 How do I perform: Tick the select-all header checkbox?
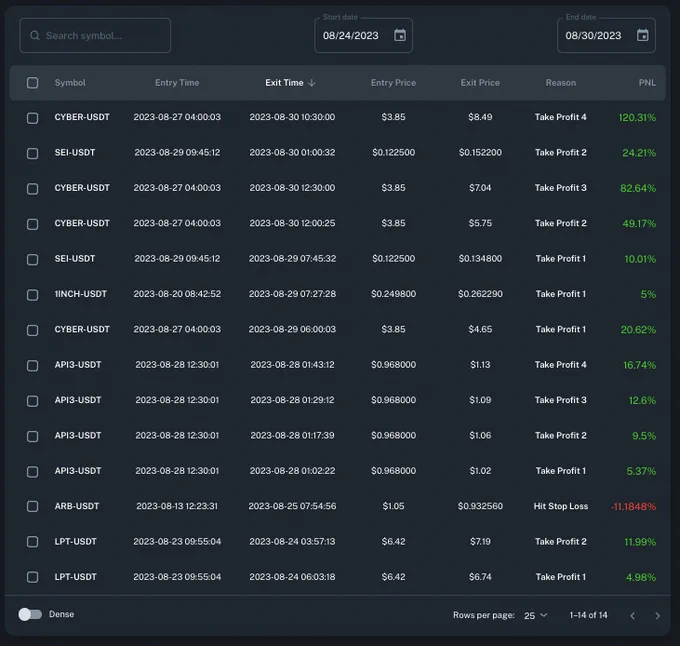click(33, 83)
